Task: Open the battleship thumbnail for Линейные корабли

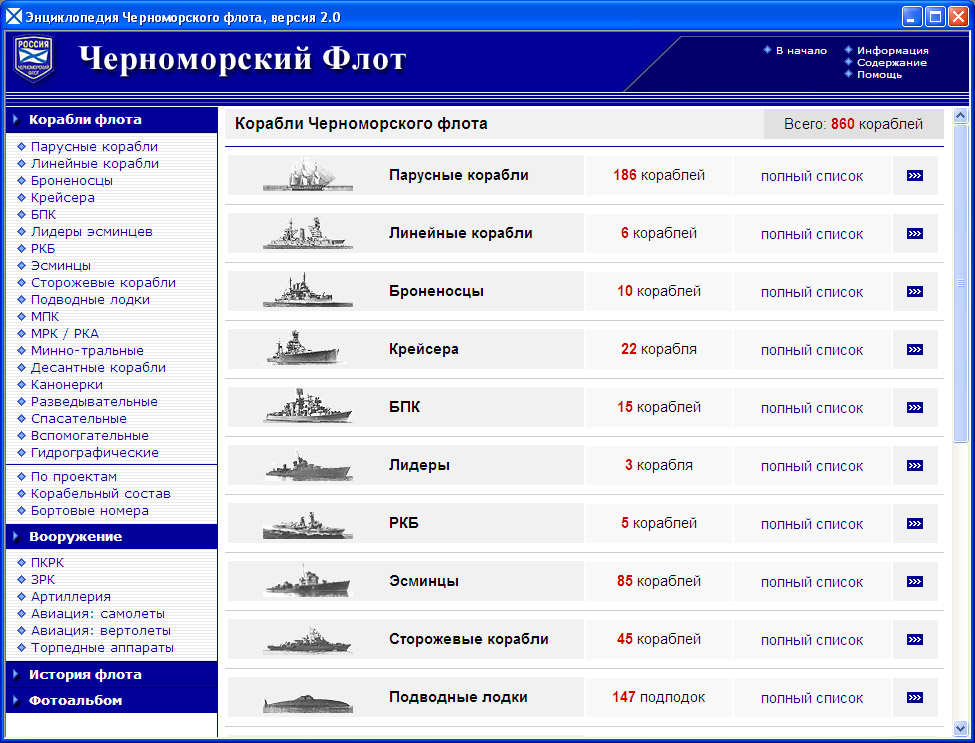Action: click(x=308, y=233)
